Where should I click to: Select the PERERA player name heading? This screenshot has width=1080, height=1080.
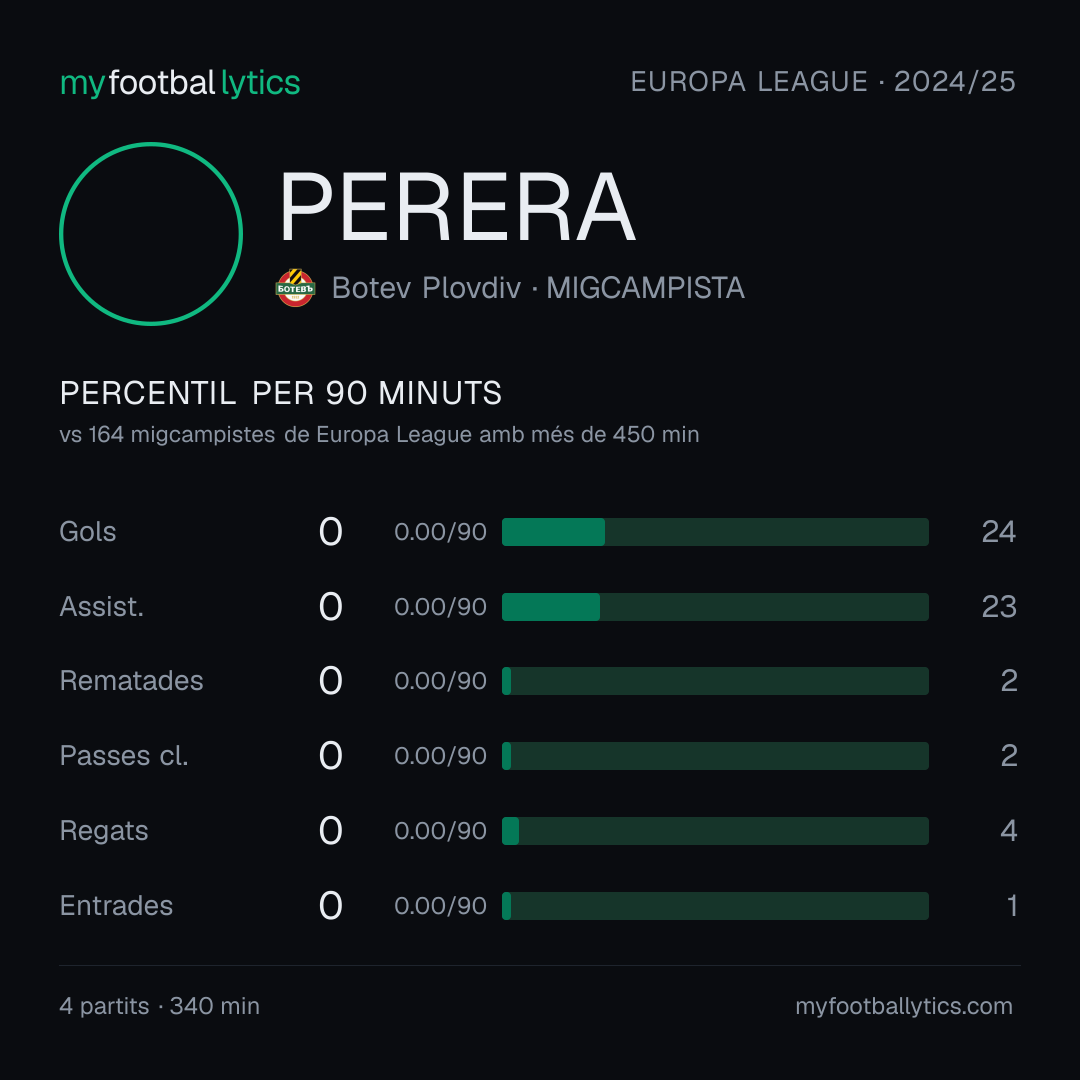(x=457, y=207)
